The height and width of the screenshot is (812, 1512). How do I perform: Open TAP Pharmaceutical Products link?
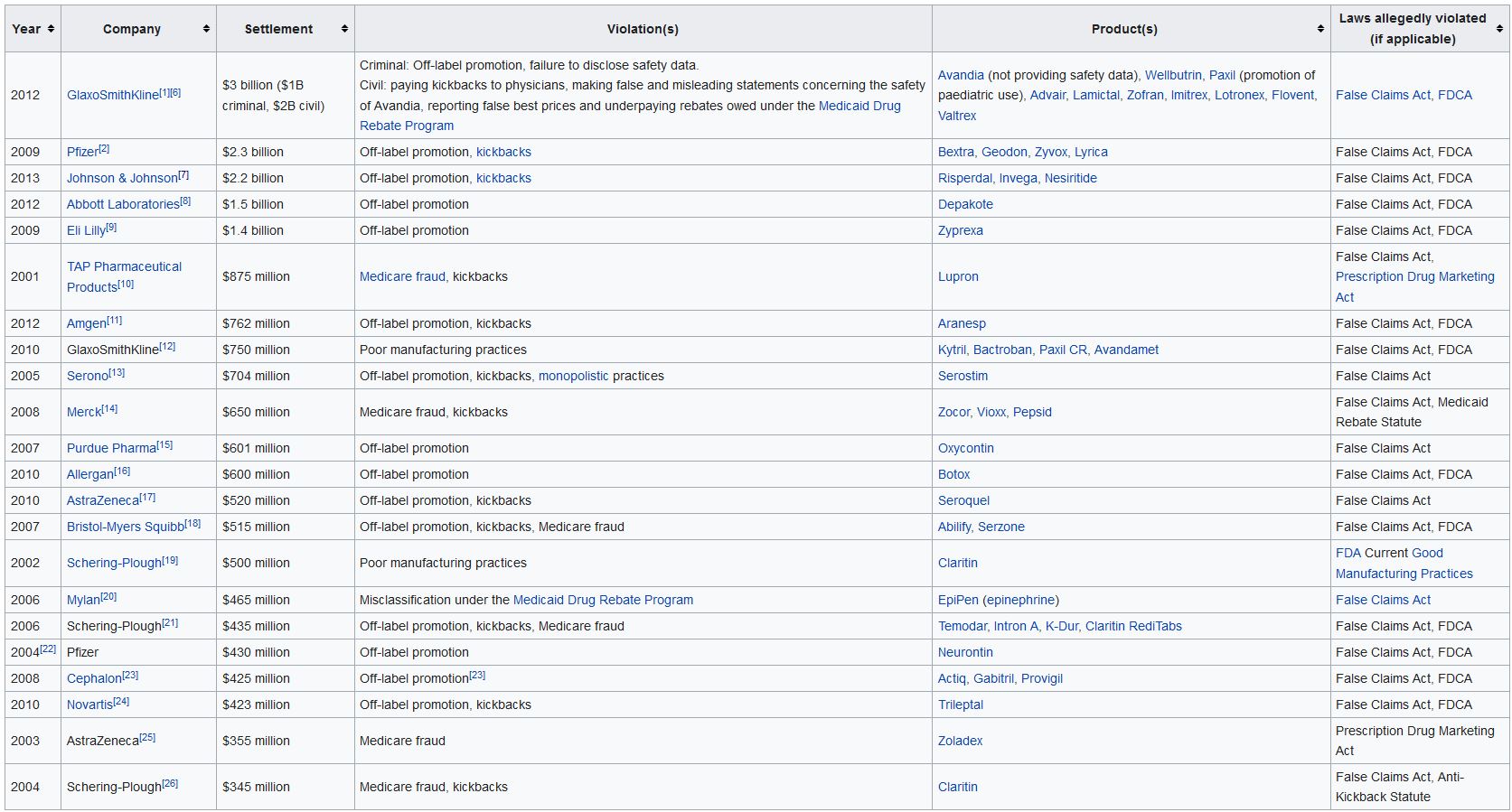(x=124, y=276)
